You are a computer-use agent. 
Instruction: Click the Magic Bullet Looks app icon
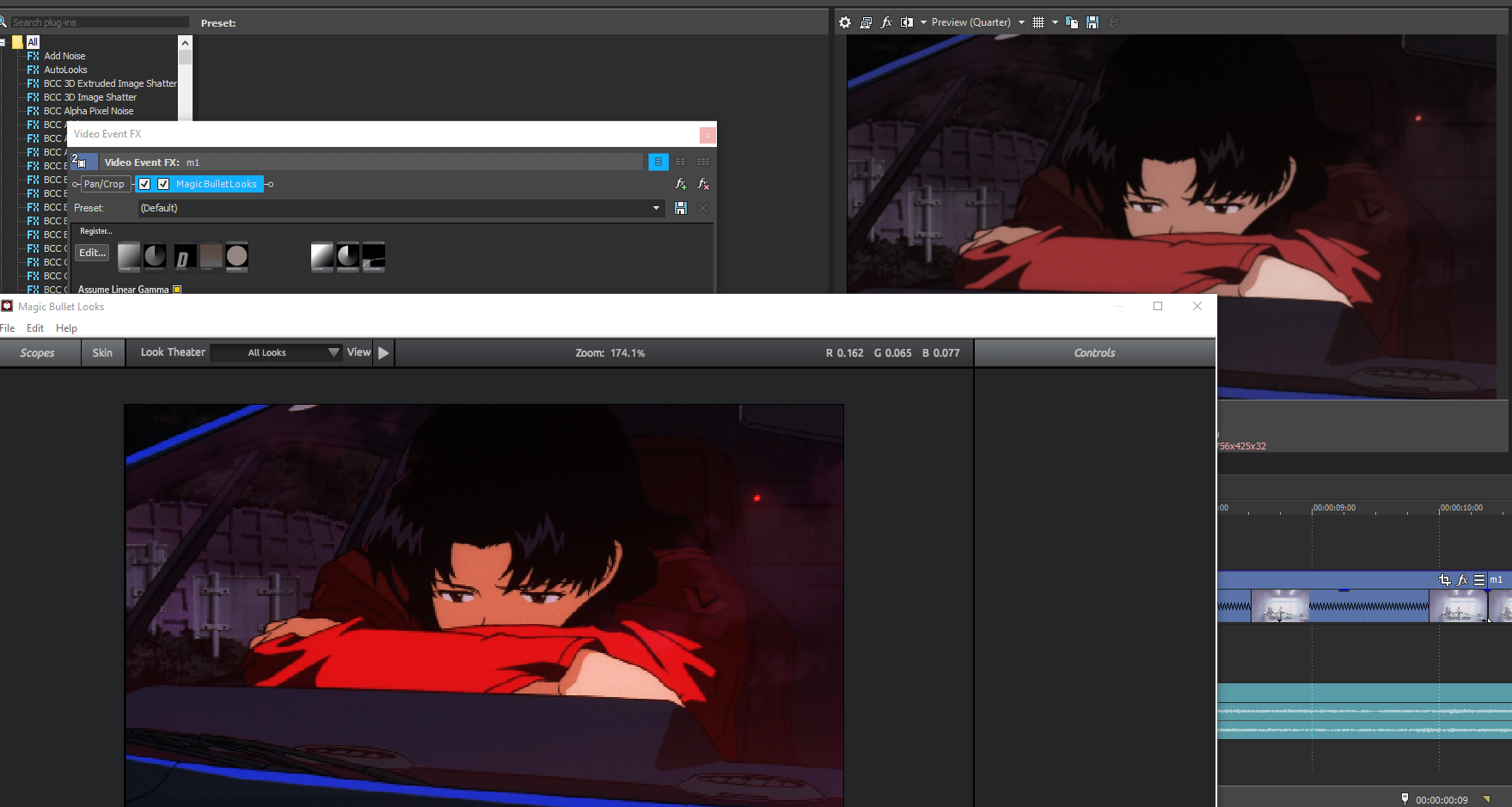point(7,306)
